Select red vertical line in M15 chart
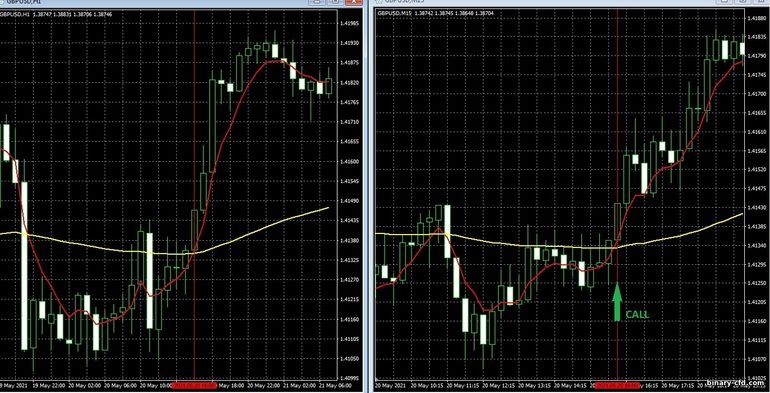The image size is (770, 393). 617,194
